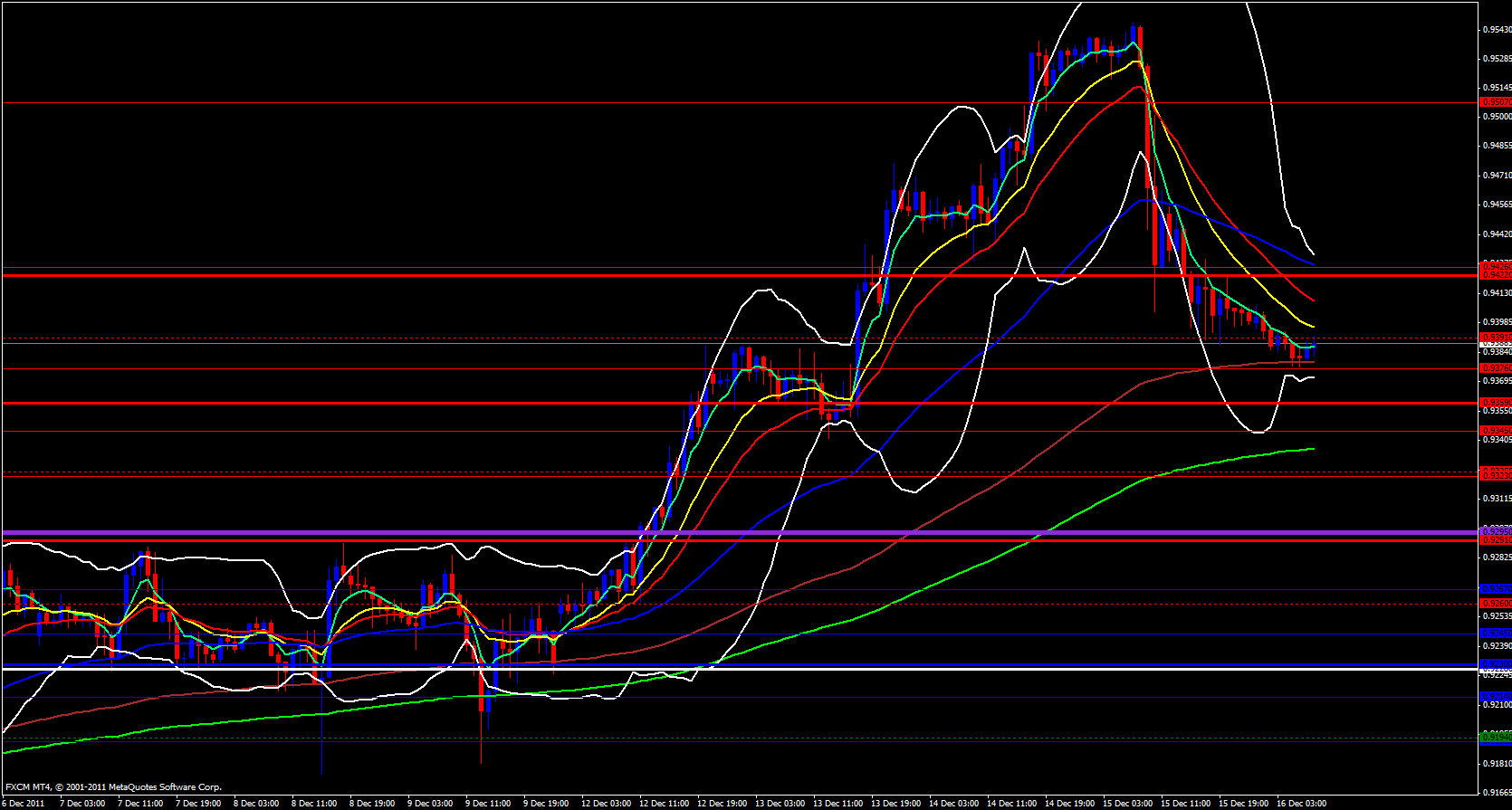Click the 13 Dec 11:00 time label

[837, 803]
